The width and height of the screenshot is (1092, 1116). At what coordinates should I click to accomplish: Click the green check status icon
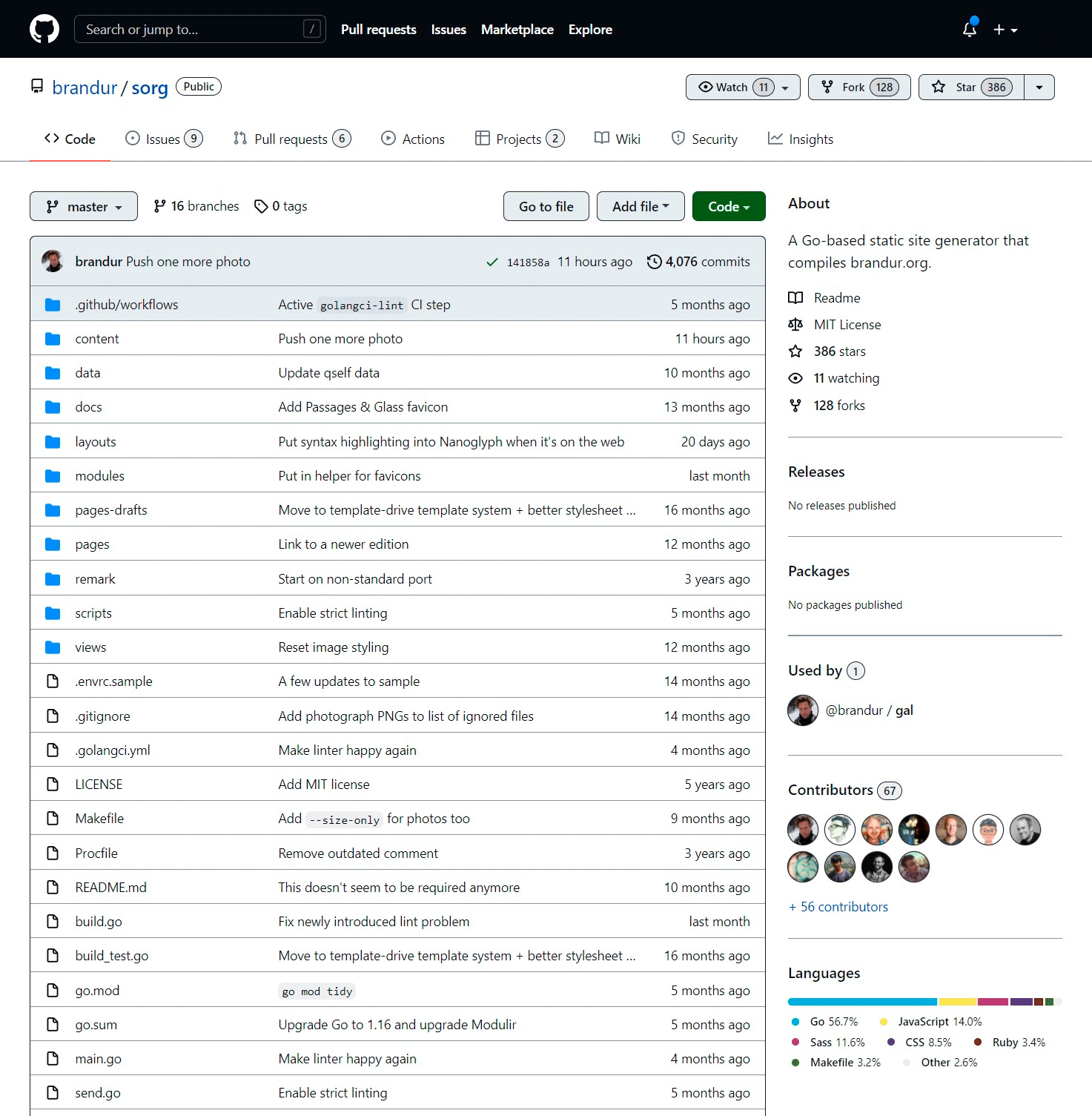click(x=492, y=262)
